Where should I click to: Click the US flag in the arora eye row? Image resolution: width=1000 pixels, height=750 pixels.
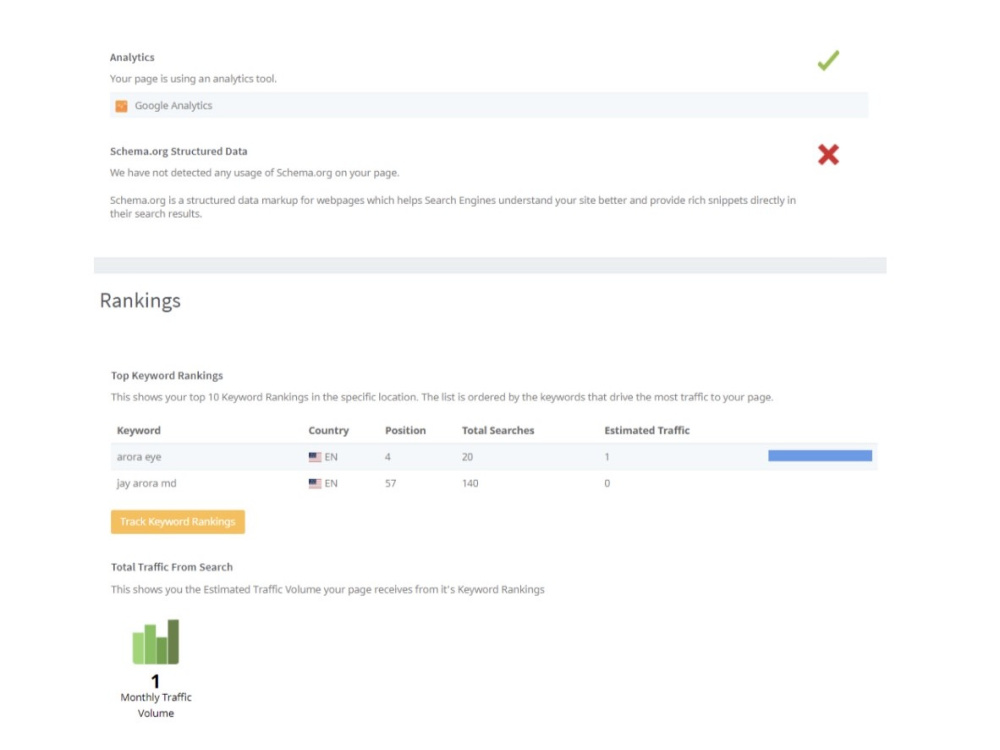click(x=315, y=457)
